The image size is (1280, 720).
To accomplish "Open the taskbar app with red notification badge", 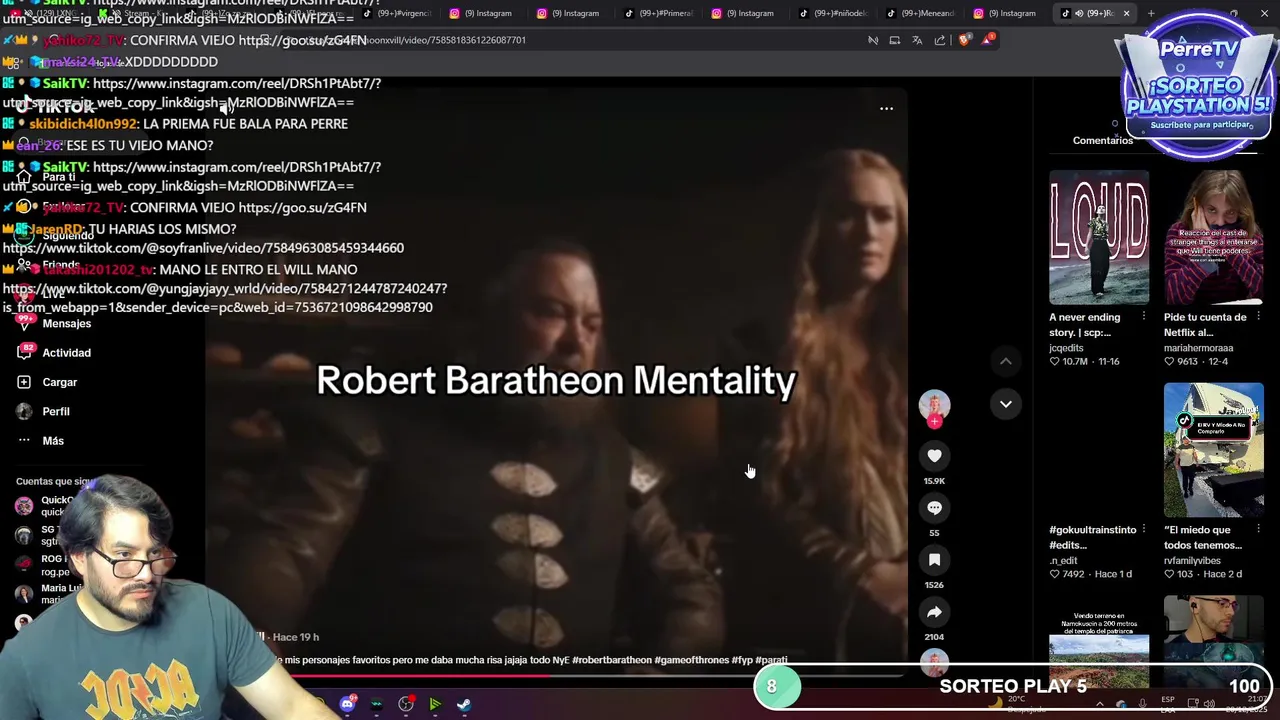I will [x=406, y=704].
